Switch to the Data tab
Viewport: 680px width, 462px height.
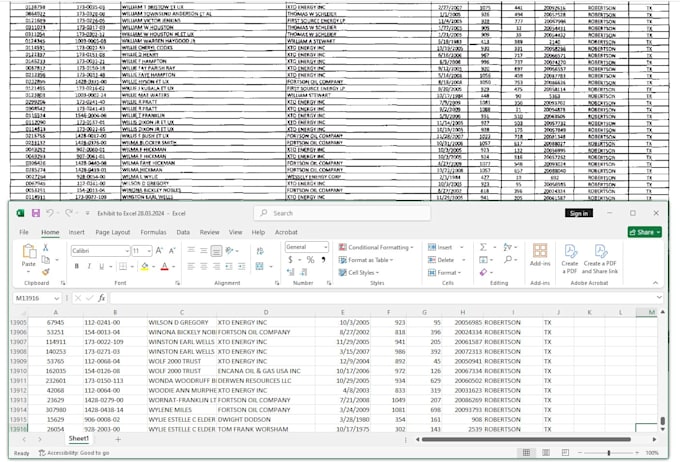click(x=183, y=232)
